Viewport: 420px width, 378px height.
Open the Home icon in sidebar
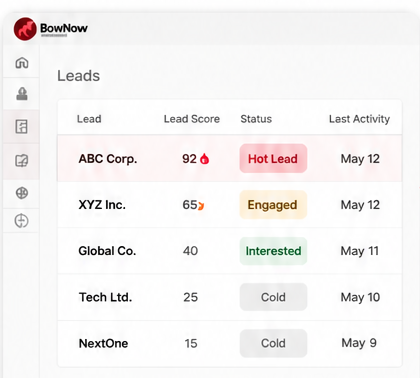(22, 62)
